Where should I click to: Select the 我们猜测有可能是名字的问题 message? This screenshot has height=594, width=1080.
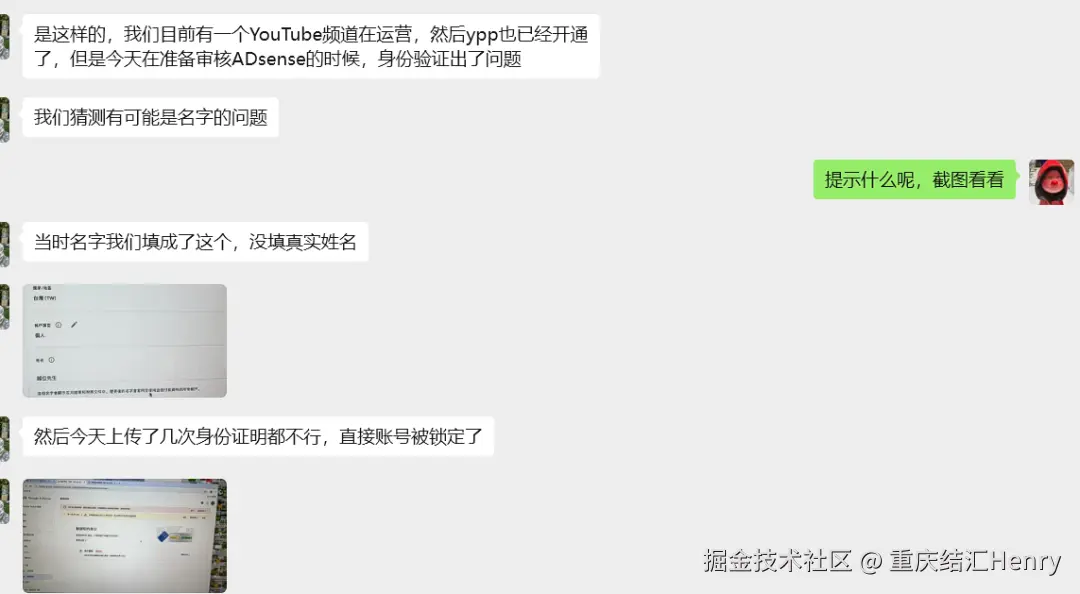pyautogui.click(x=151, y=118)
